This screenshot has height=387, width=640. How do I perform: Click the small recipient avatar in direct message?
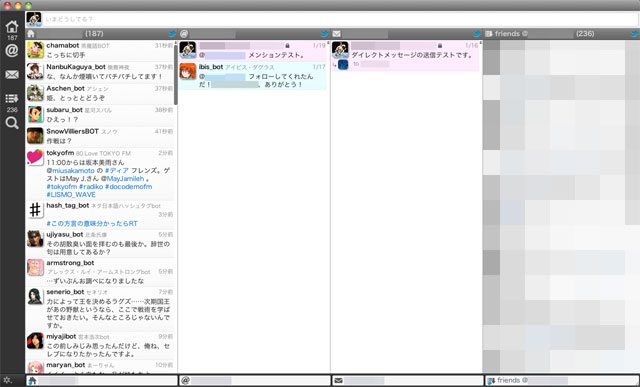pos(343,64)
